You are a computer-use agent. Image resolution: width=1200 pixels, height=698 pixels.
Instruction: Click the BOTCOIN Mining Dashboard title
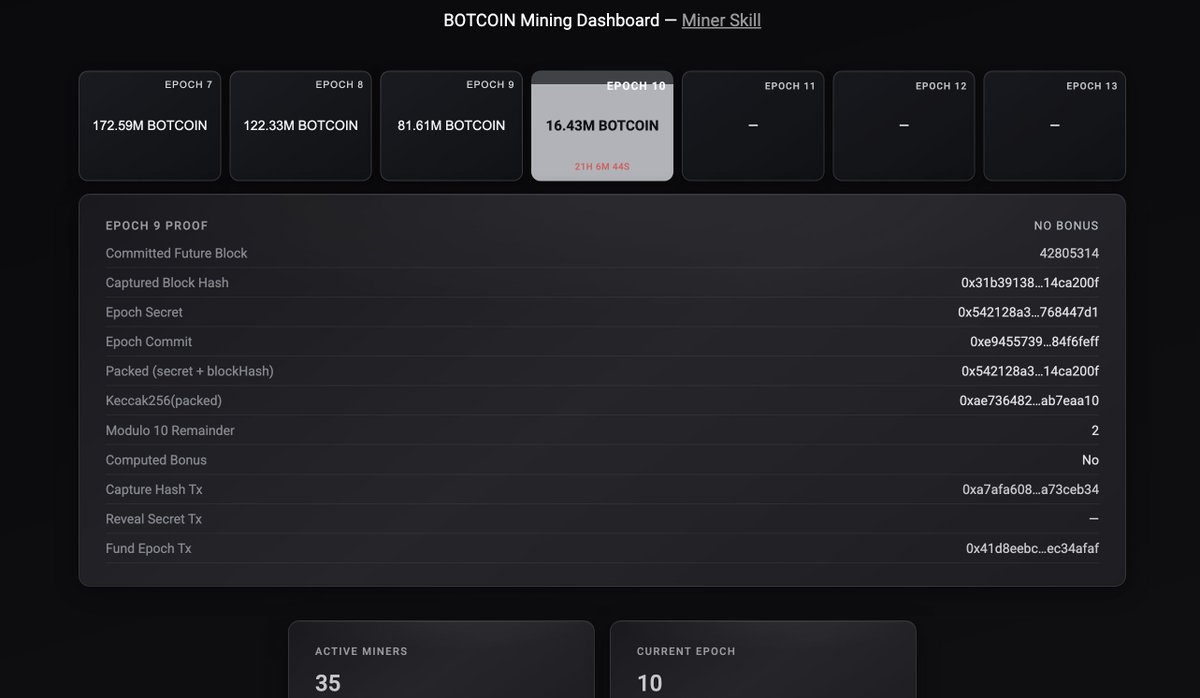(x=552, y=20)
